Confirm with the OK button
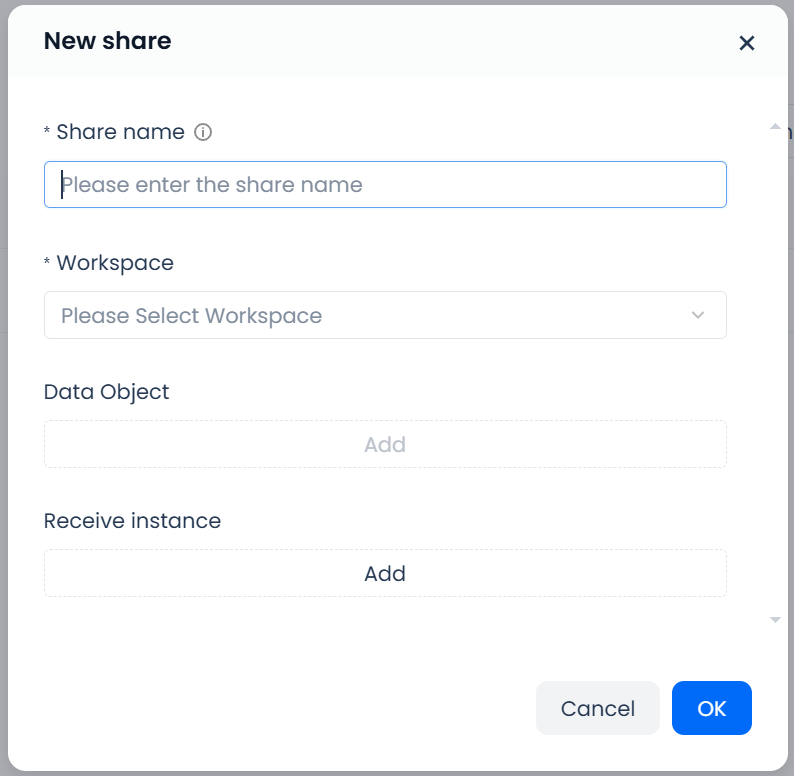The width and height of the screenshot is (794, 776). [x=711, y=708]
